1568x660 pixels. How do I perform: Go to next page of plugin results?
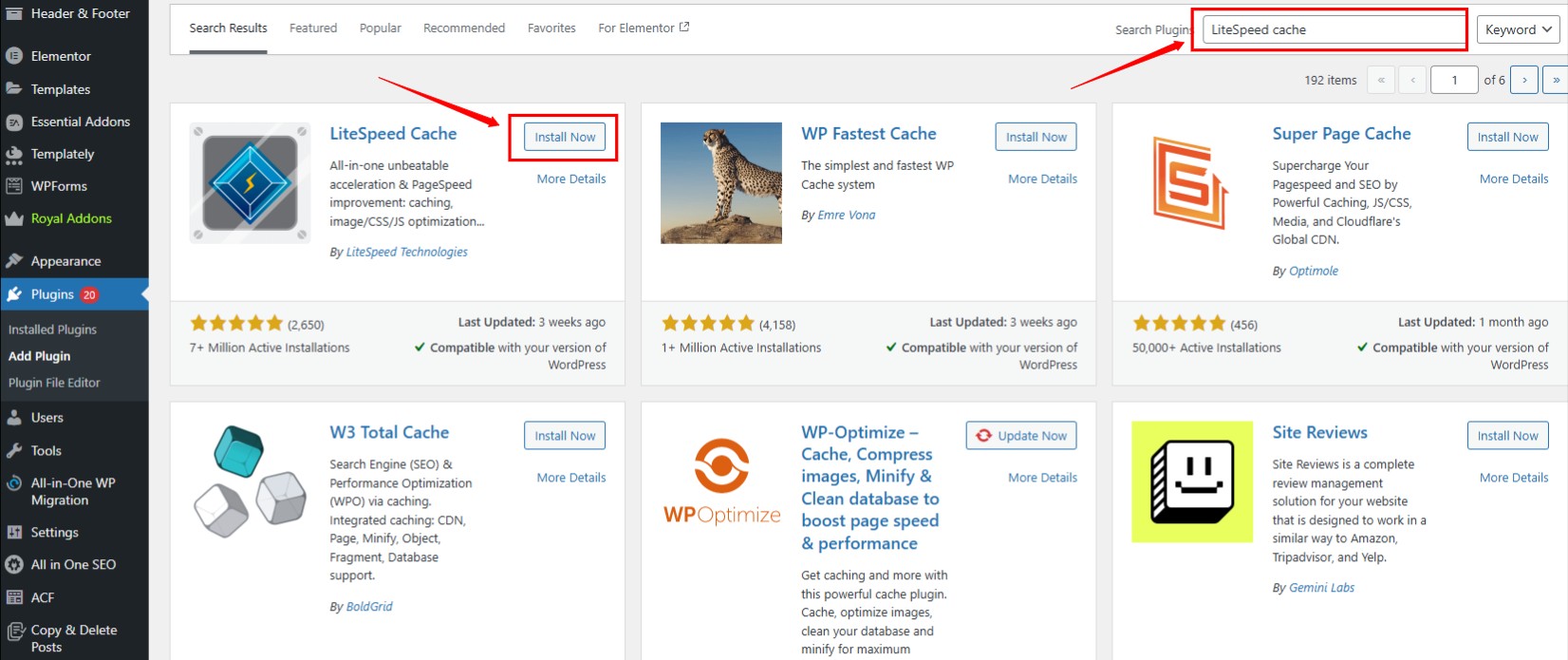[1524, 80]
